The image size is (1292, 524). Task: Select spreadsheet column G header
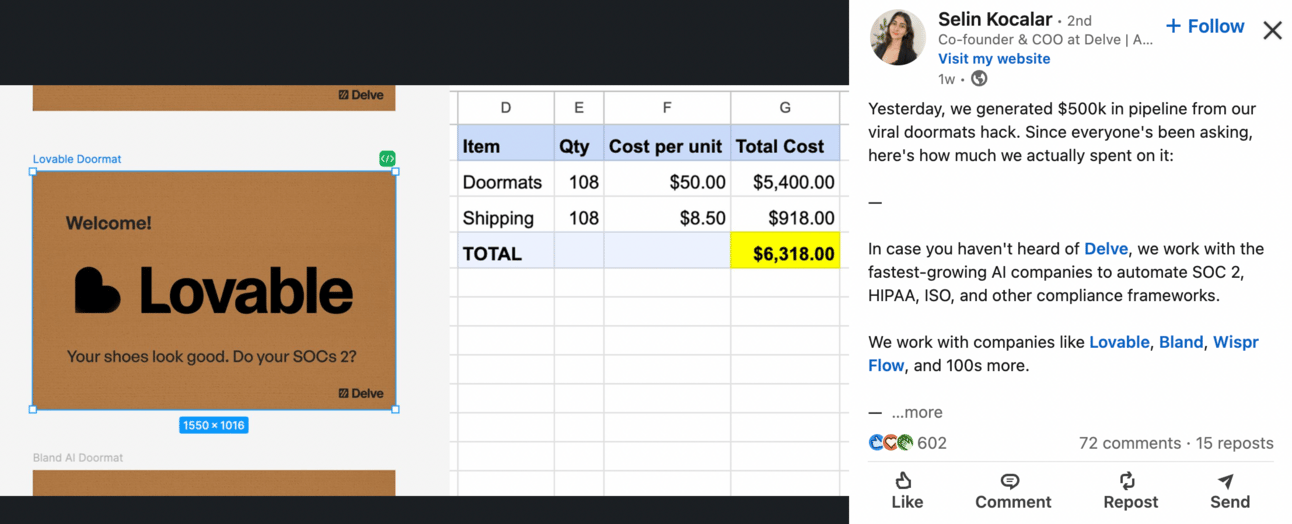point(785,107)
